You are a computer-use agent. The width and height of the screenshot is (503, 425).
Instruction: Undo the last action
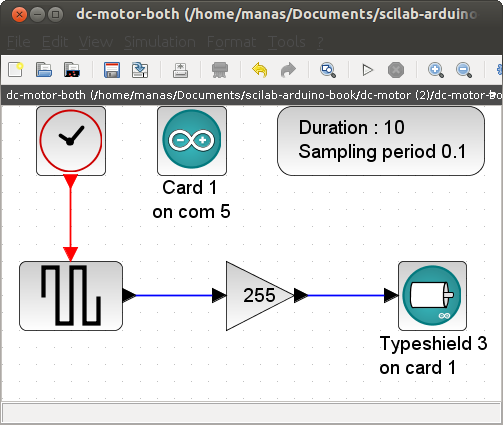260,70
